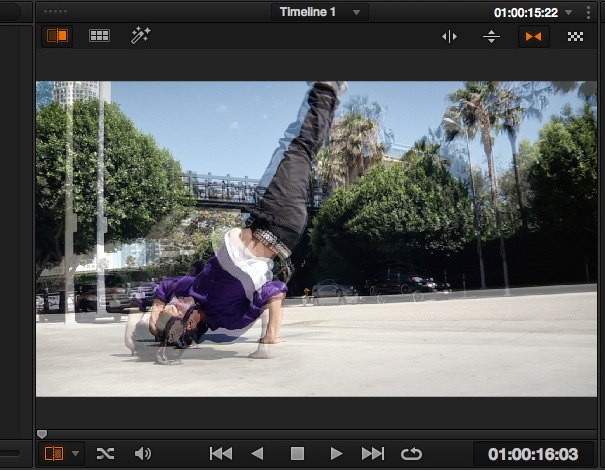Image resolution: width=605 pixels, height=470 pixels.
Task: Open the Timeline 1 dropdown
Action: pos(319,12)
